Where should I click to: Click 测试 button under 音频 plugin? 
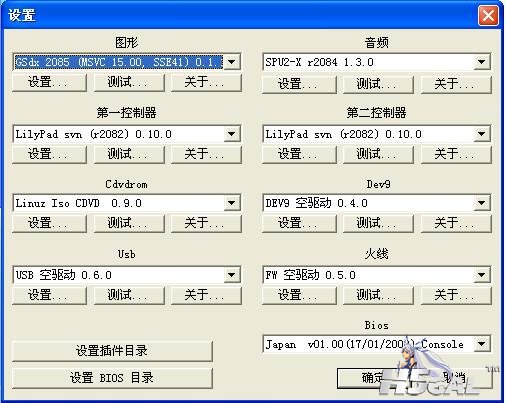coord(378,84)
